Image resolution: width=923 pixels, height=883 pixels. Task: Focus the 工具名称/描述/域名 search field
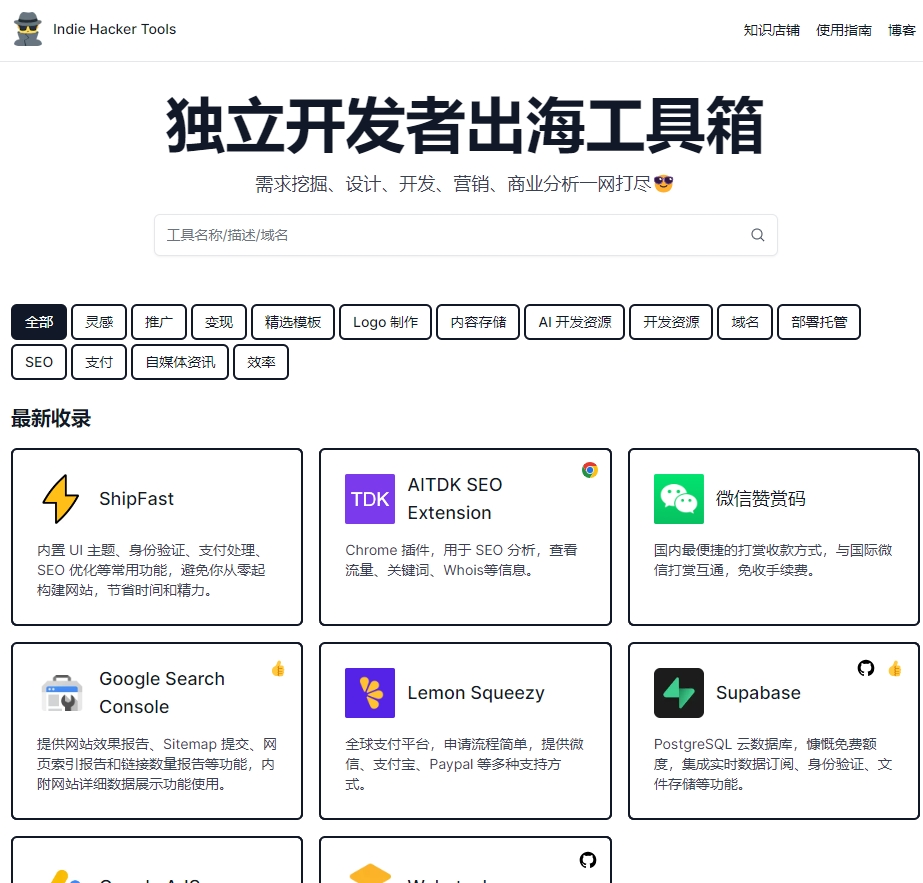[x=466, y=235]
